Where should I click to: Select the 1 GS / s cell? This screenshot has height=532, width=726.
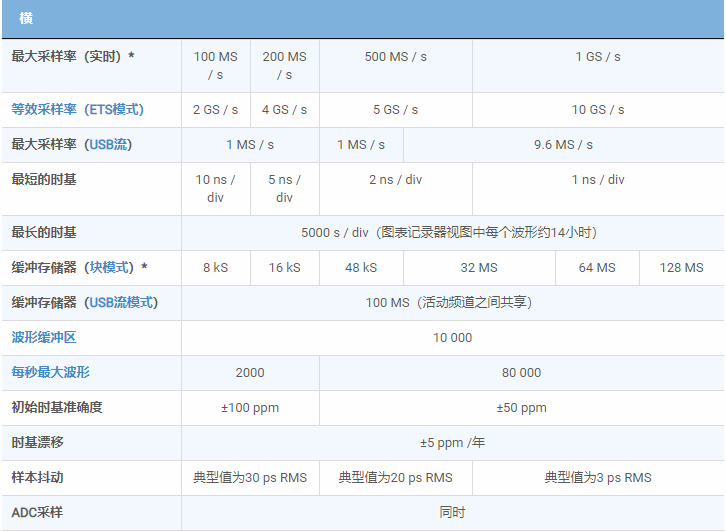click(x=597, y=57)
